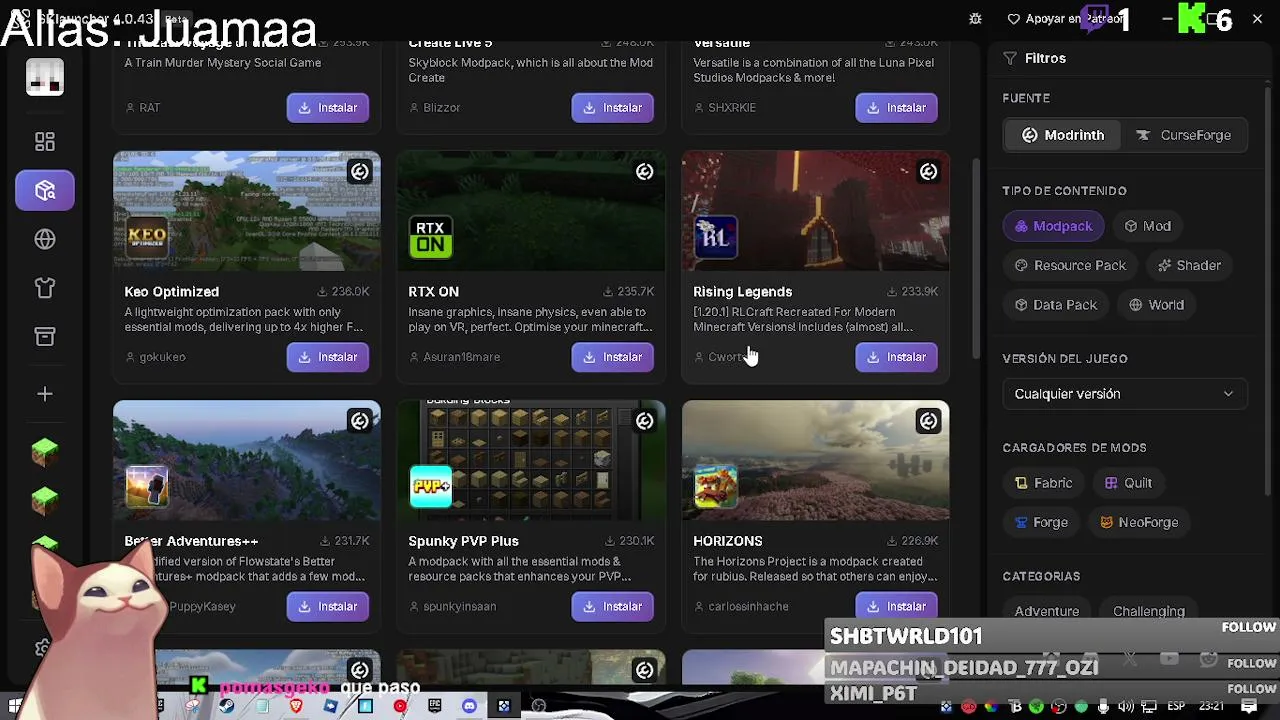
Task: Install the modpack by RAT
Action: tap(328, 107)
